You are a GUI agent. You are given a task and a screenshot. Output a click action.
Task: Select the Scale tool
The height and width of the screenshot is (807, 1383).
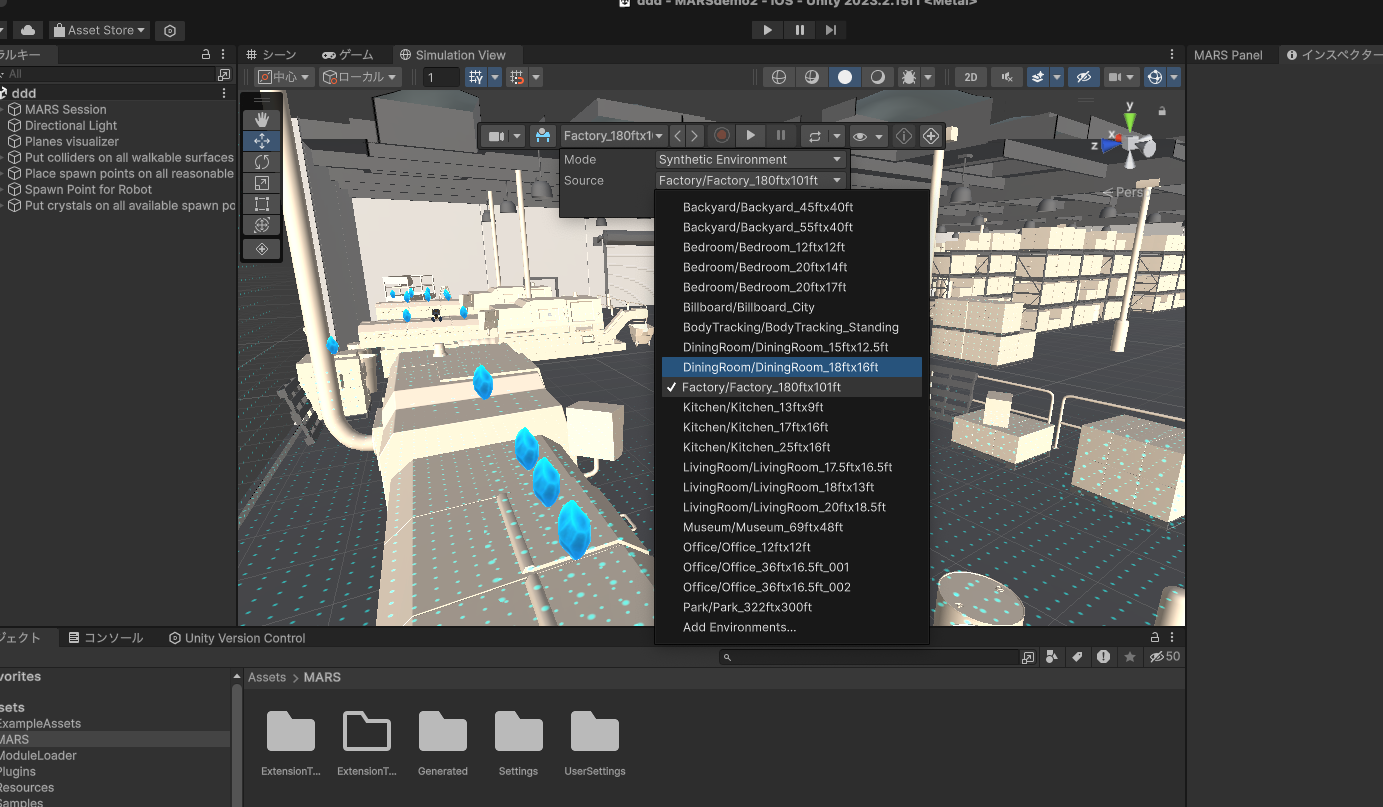click(x=262, y=183)
